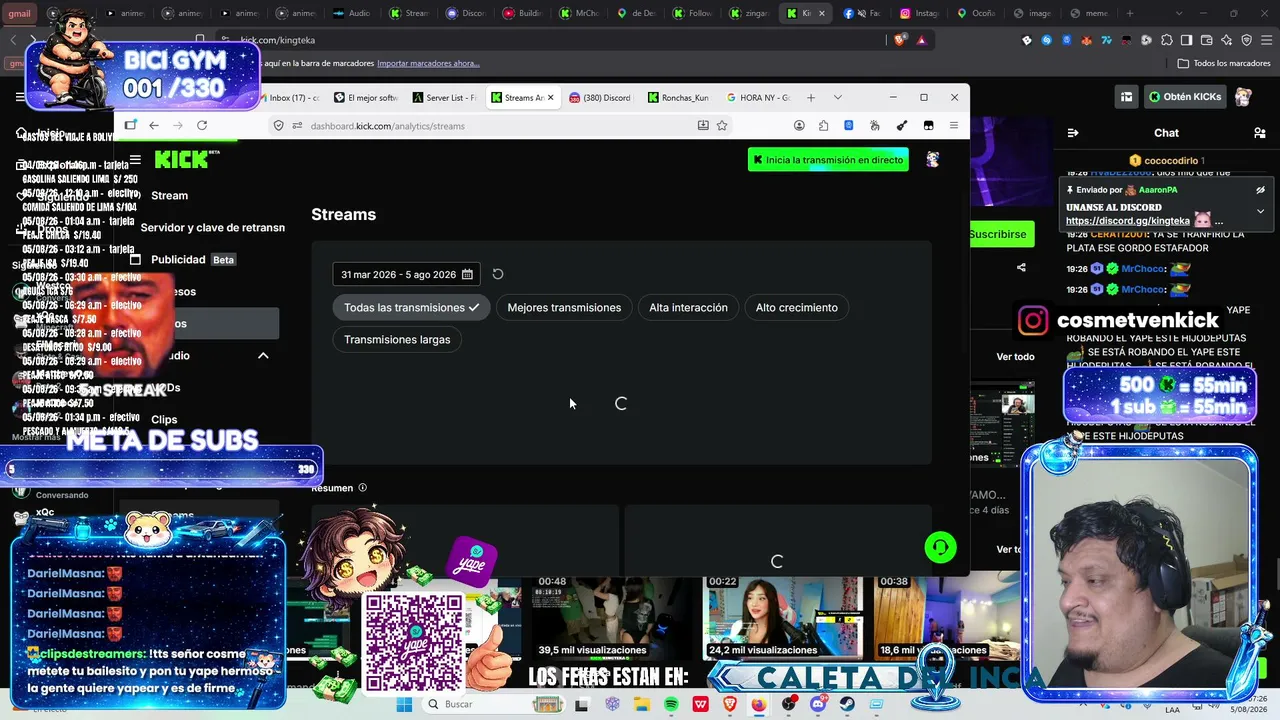
Task: Click the kick.com/kingteka address bar
Action: click(x=560, y=40)
